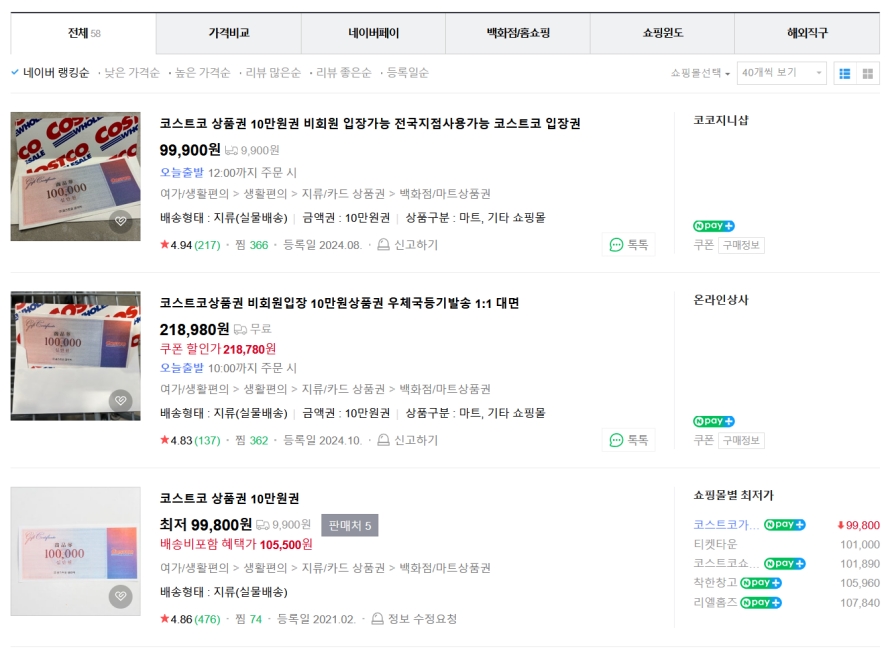Heart-save the 코코지니샵 Costco voucher thumbnail

click(120, 221)
